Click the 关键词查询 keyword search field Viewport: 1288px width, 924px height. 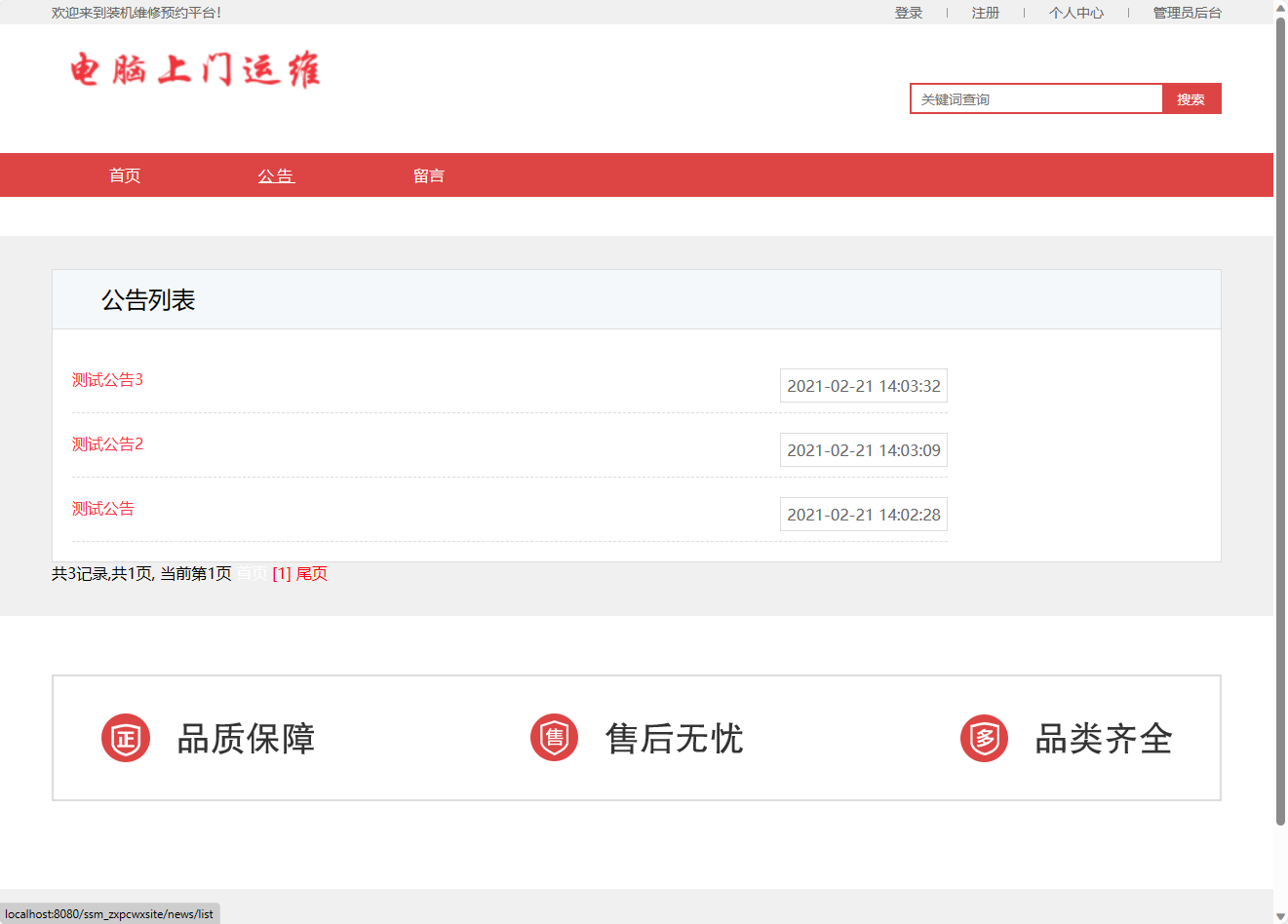point(1035,97)
